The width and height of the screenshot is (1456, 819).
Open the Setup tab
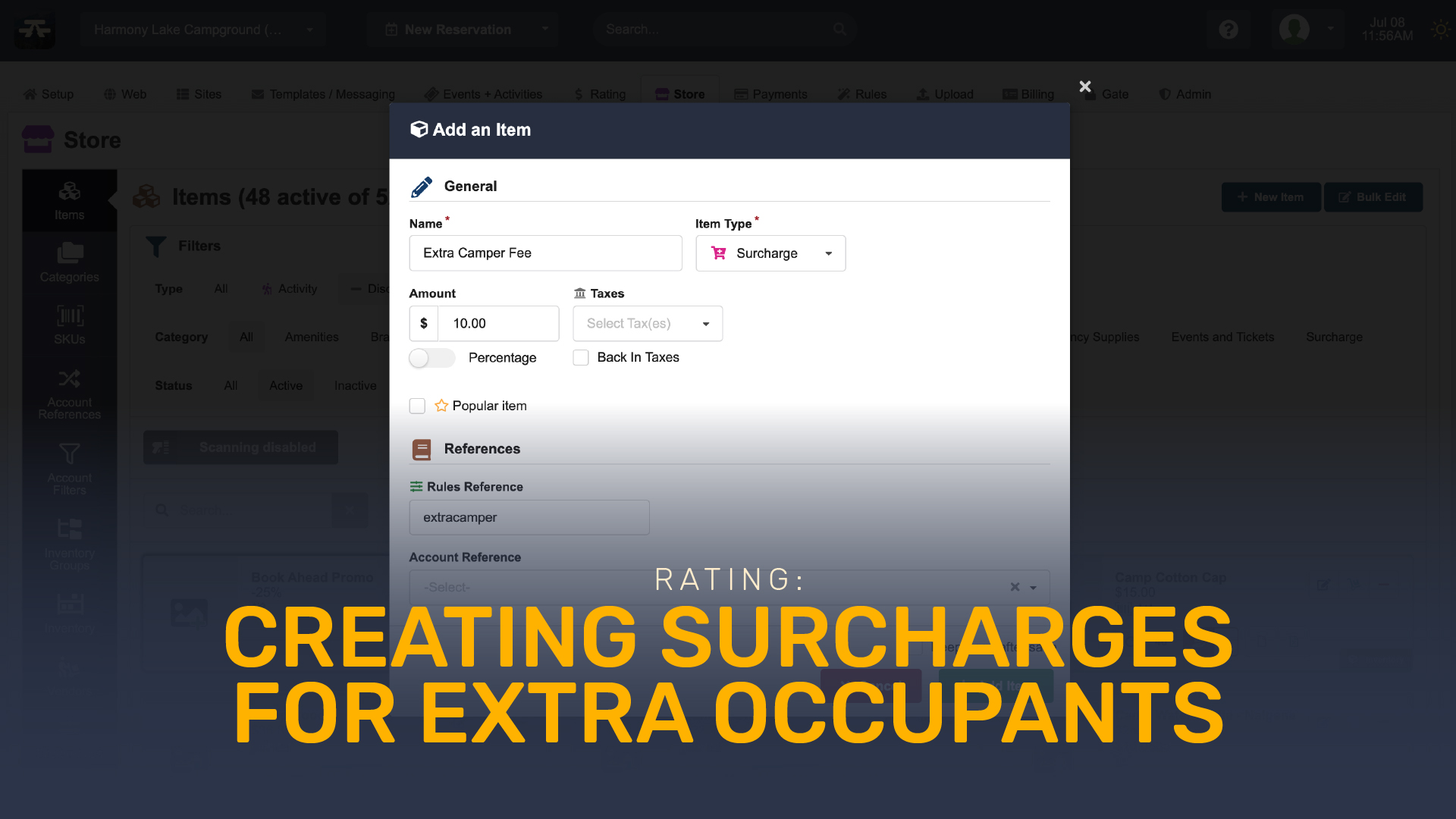coord(49,94)
